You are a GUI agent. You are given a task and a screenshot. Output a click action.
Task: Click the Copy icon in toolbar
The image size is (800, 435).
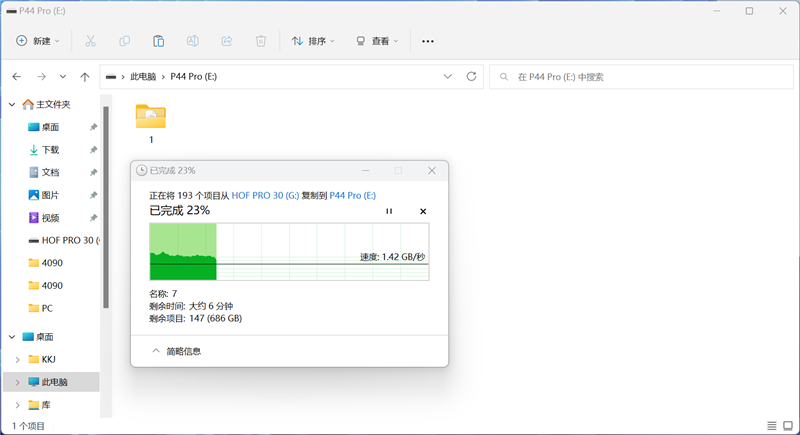pos(124,41)
